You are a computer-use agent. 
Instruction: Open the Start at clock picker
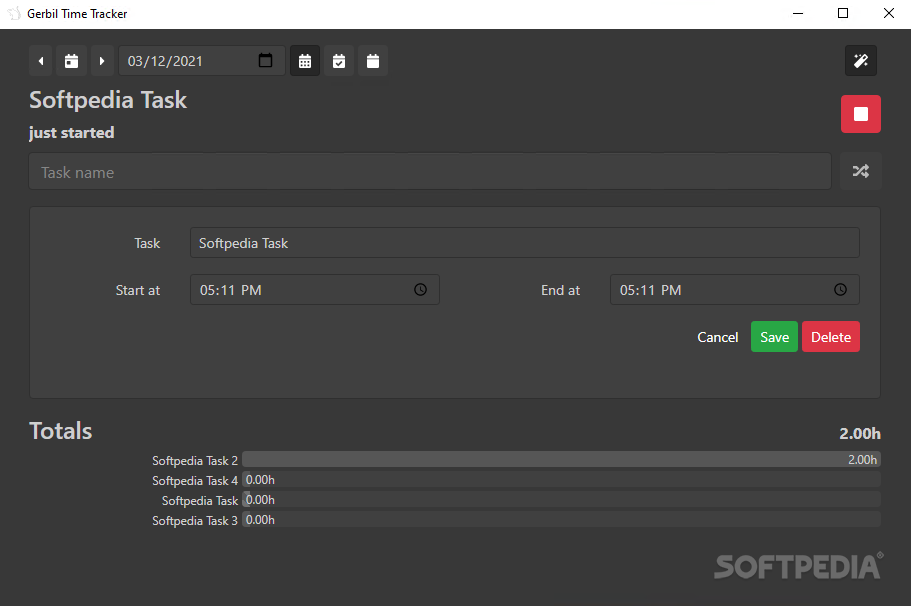[421, 289]
